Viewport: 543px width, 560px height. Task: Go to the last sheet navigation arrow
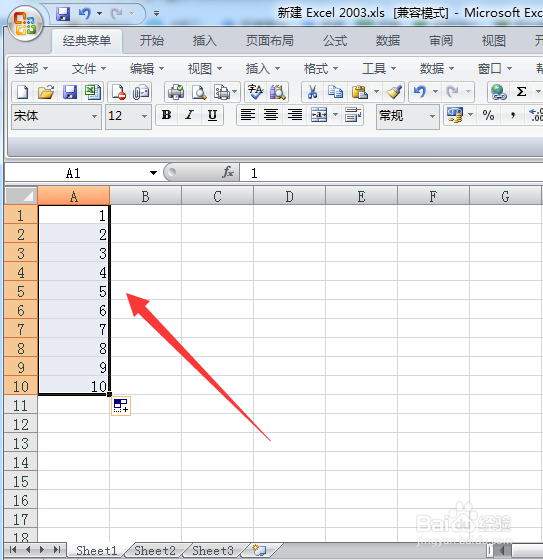[56, 550]
